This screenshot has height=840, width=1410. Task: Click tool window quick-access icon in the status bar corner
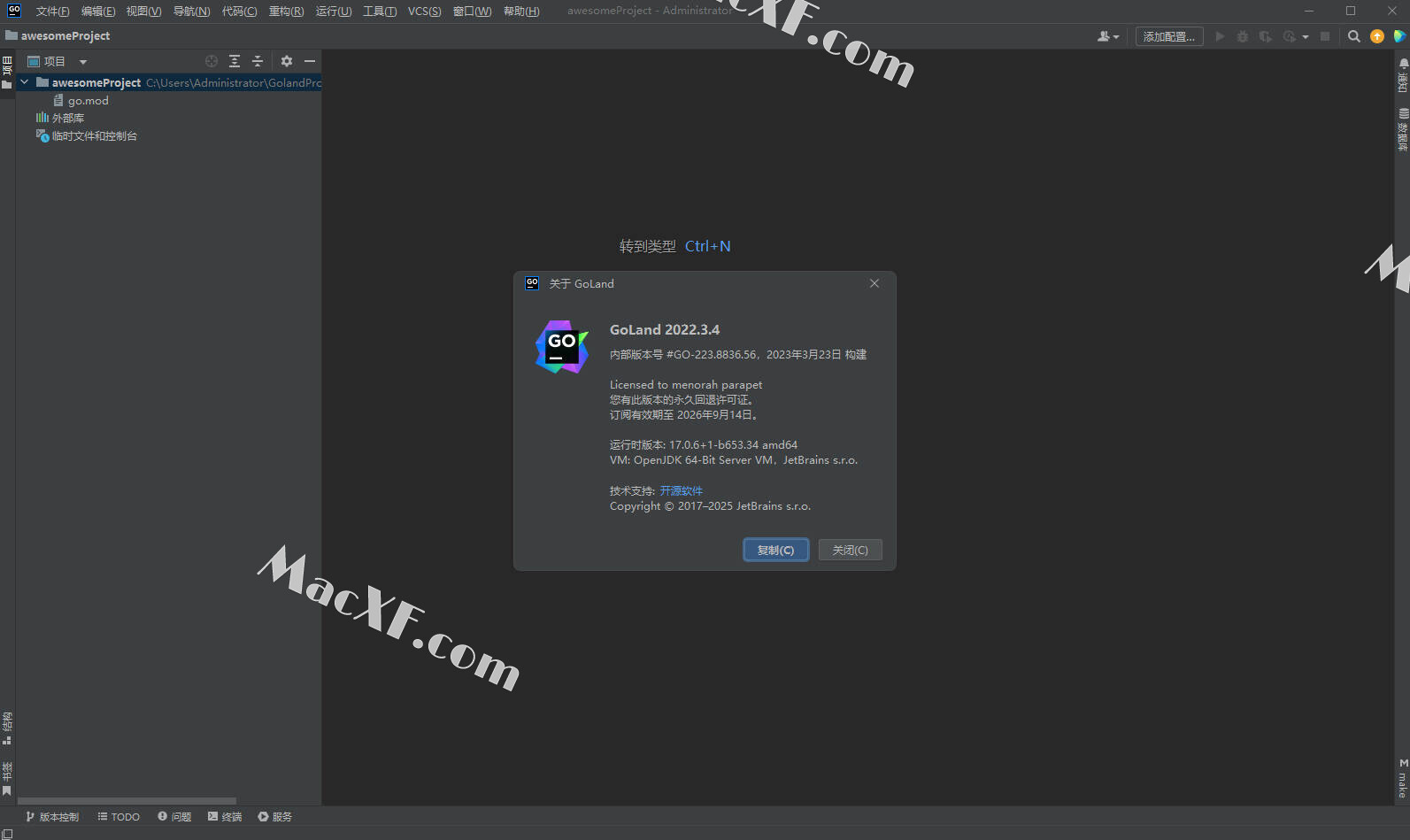(x=7, y=833)
